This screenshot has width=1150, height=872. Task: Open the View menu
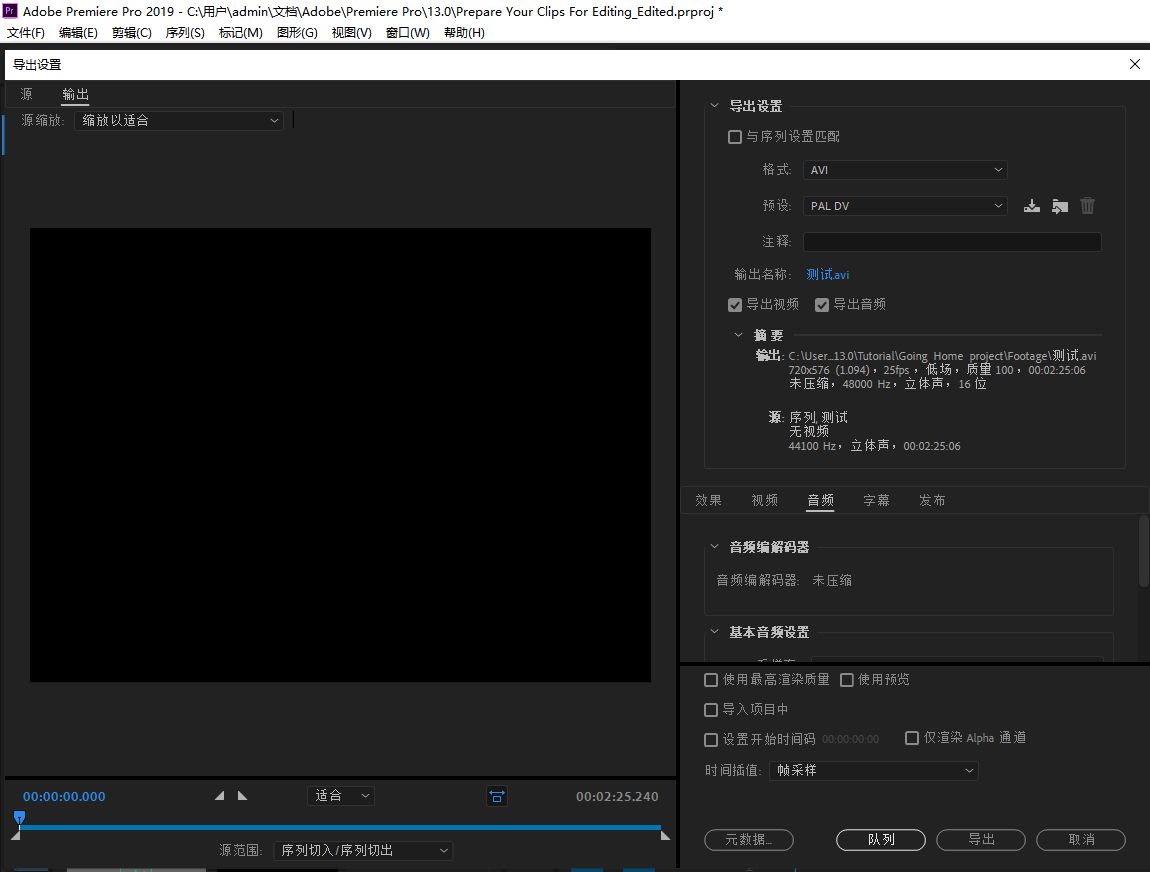coord(351,33)
